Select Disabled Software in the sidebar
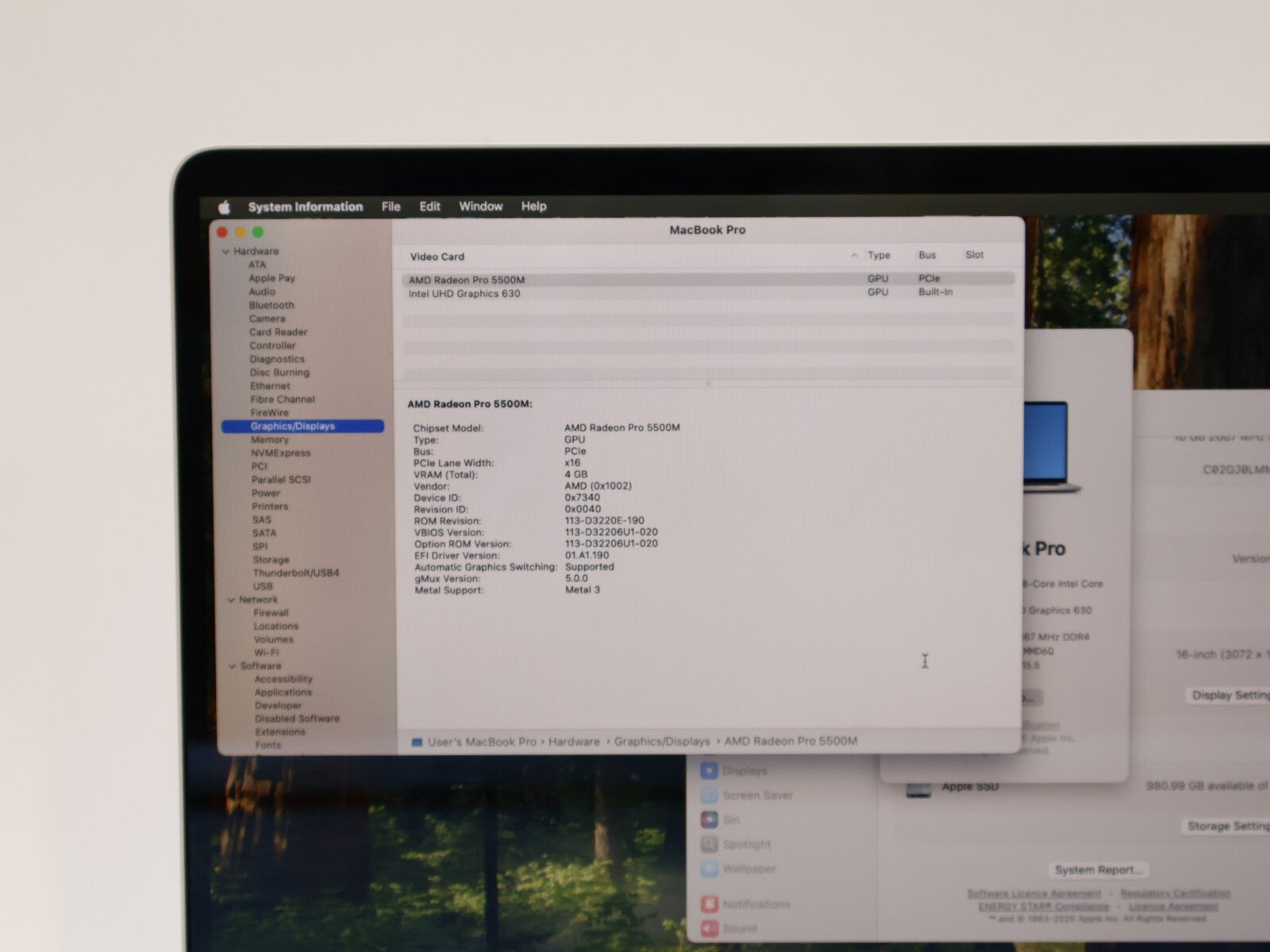Viewport: 1270px width, 952px height. coord(297,720)
